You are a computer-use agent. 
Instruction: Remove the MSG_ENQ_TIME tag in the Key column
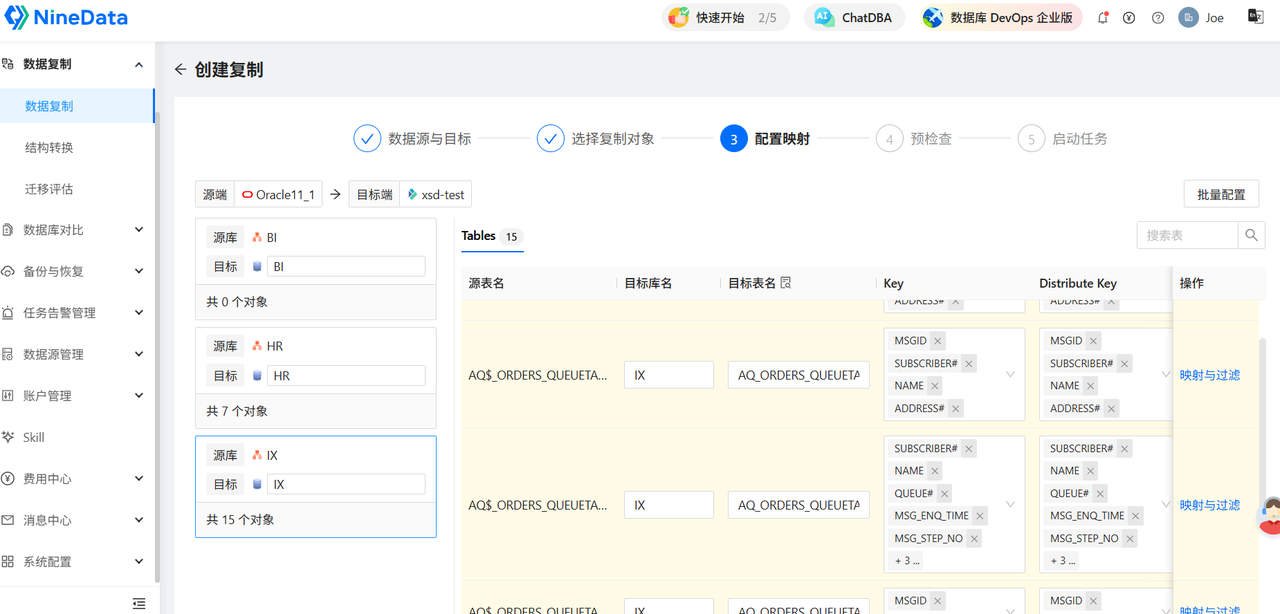(x=980, y=516)
